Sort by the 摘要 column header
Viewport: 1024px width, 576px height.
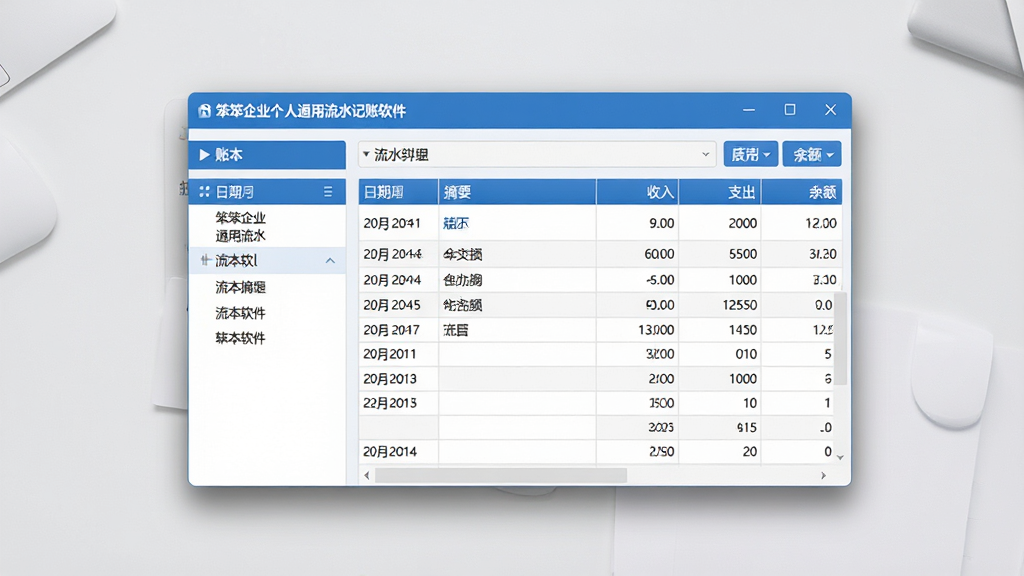(x=517, y=192)
